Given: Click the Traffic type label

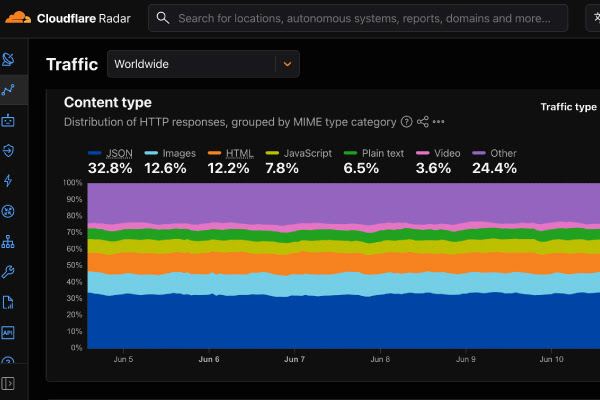Looking at the screenshot, I should [568, 107].
